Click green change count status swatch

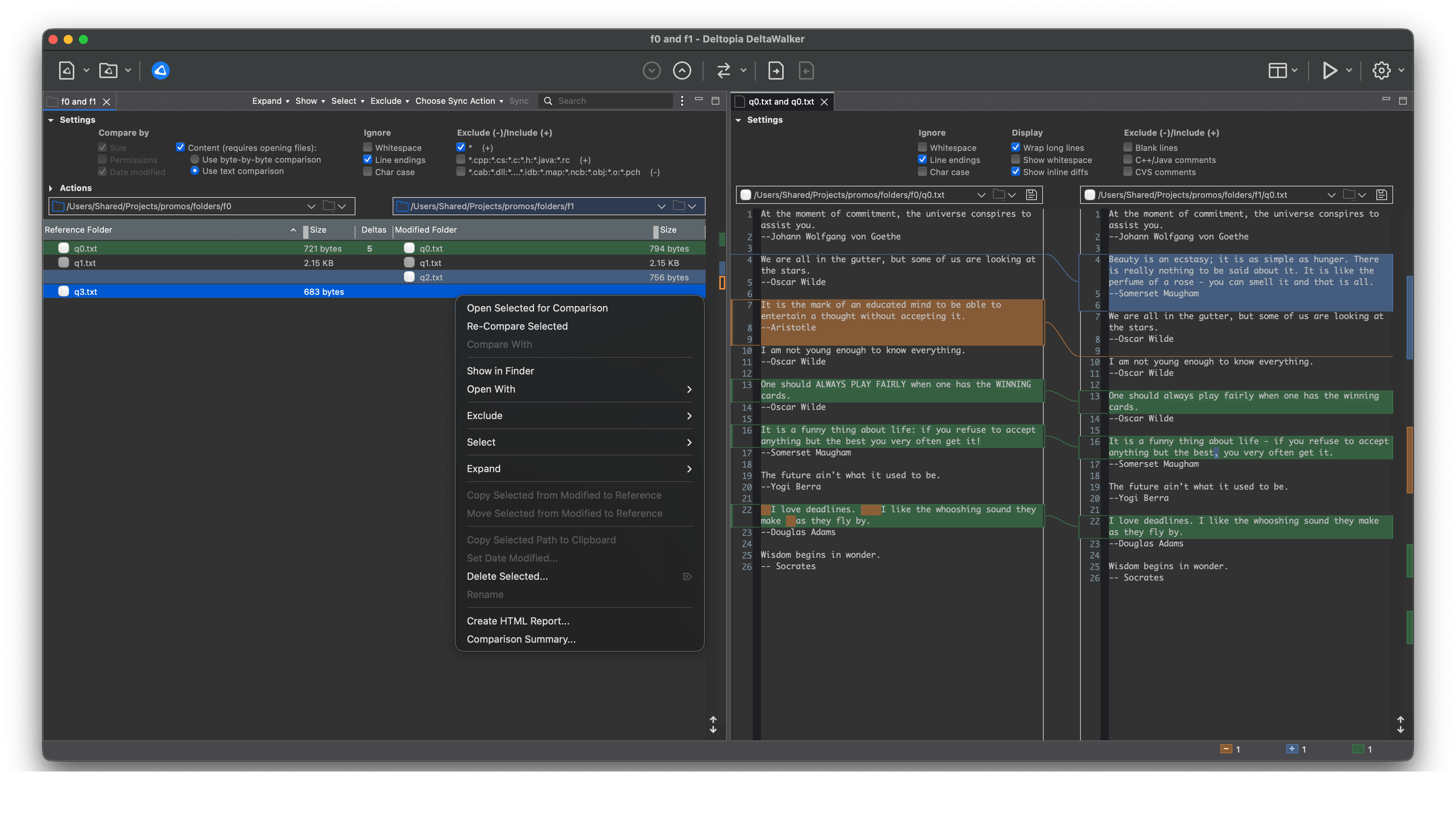1358,749
